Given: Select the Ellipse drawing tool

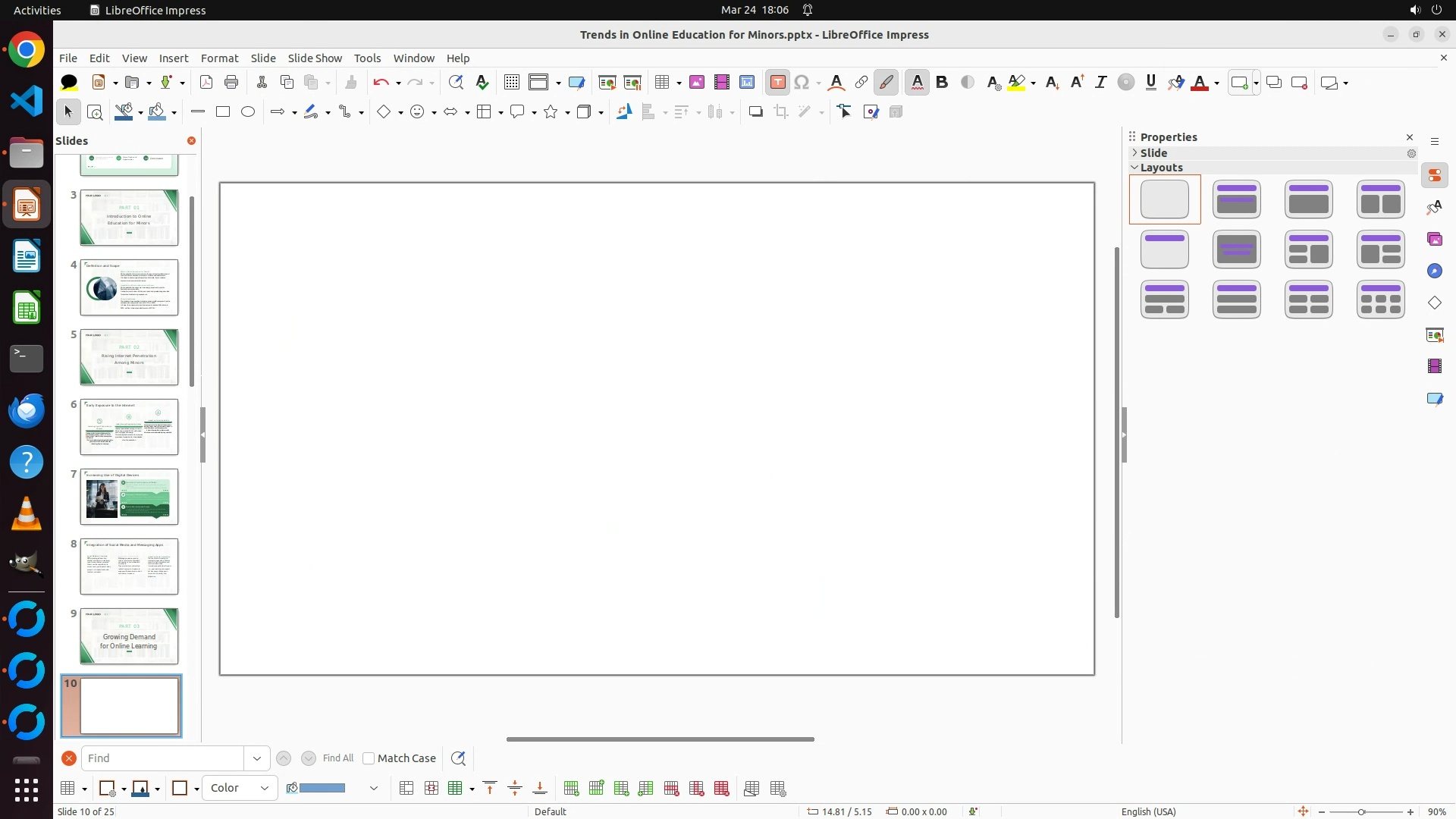Looking at the screenshot, I should point(248,111).
